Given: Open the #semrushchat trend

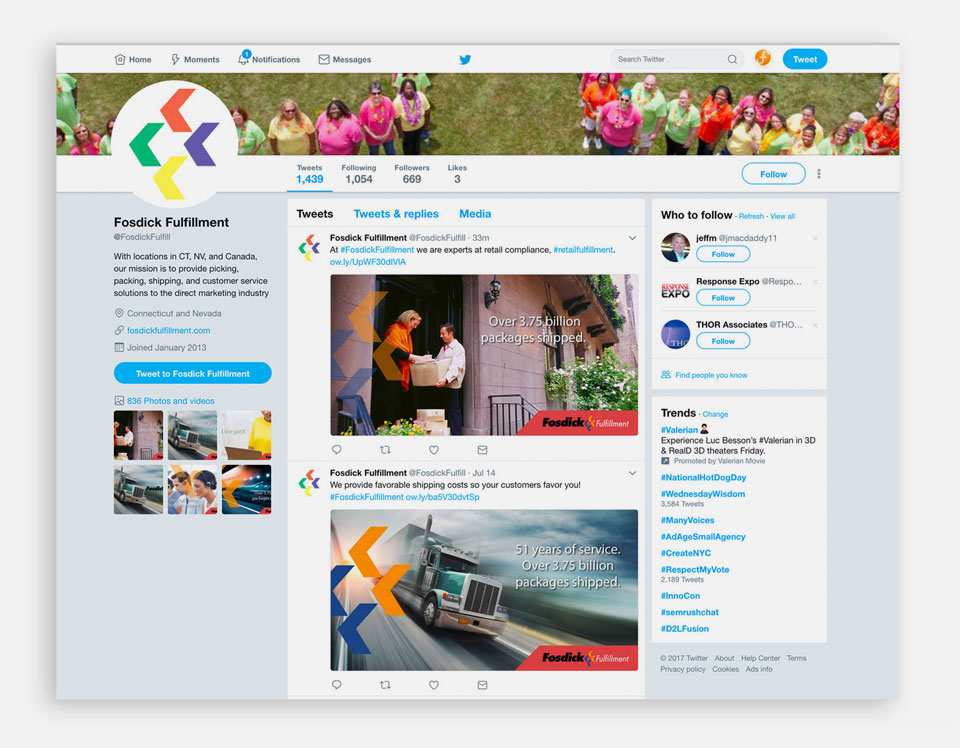Looking at the screenshot, I should click(x=689, y=612).
